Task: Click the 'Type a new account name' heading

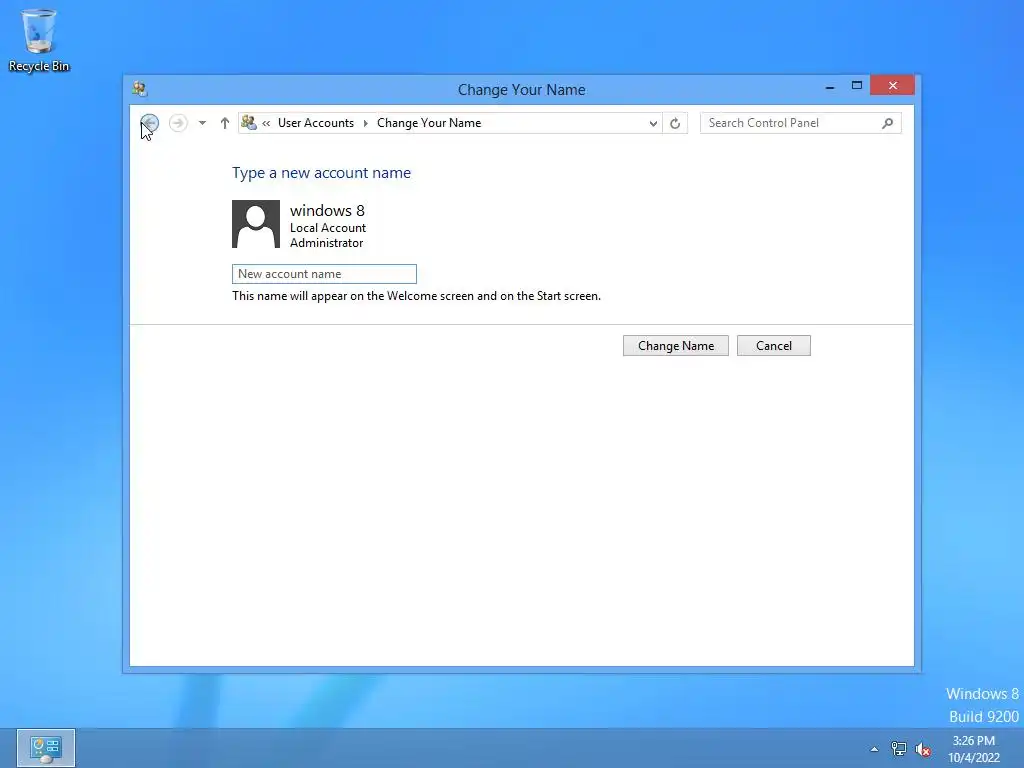Action: (x=321, y=172)
